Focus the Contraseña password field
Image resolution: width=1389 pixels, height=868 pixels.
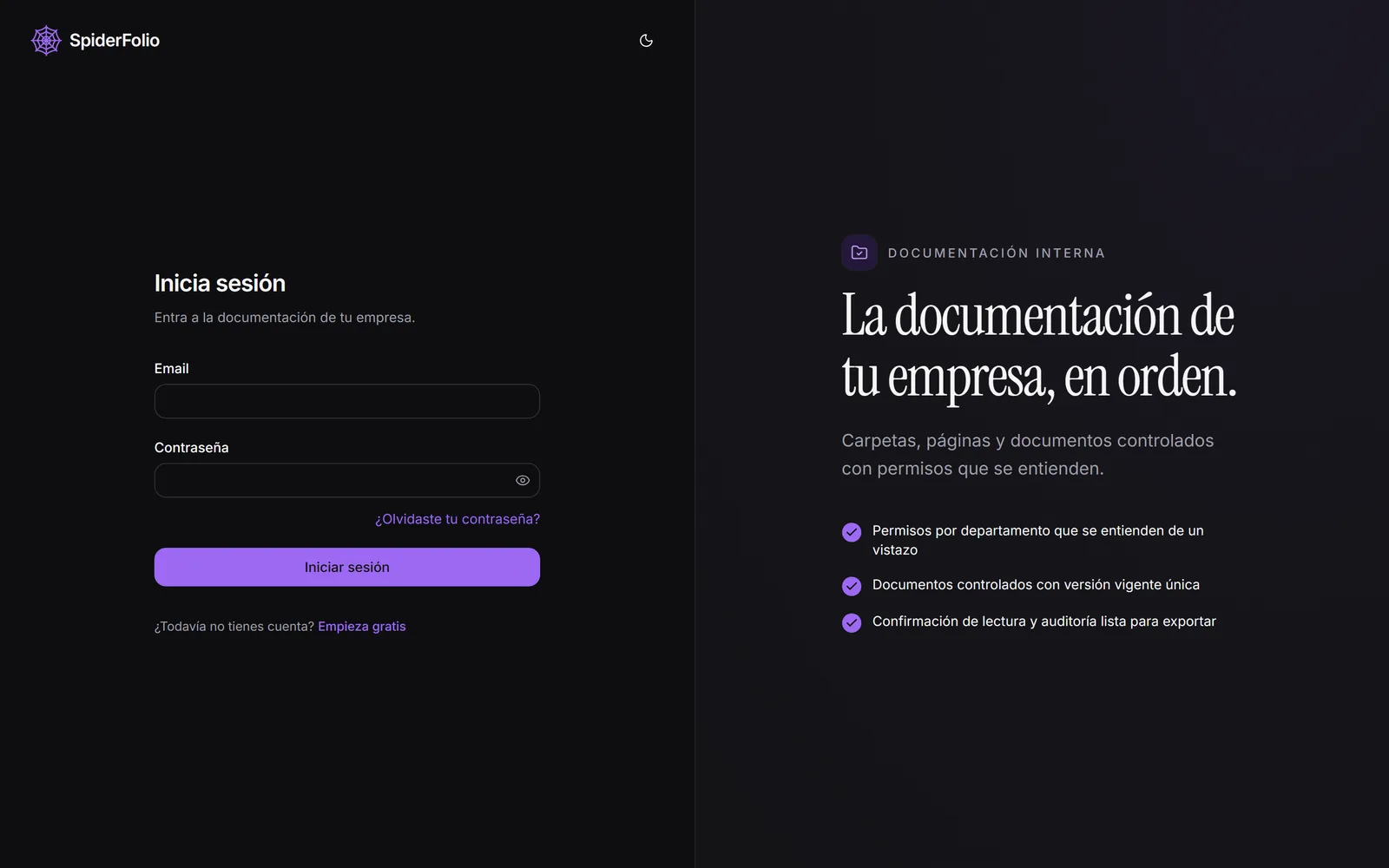pos(347,480)
